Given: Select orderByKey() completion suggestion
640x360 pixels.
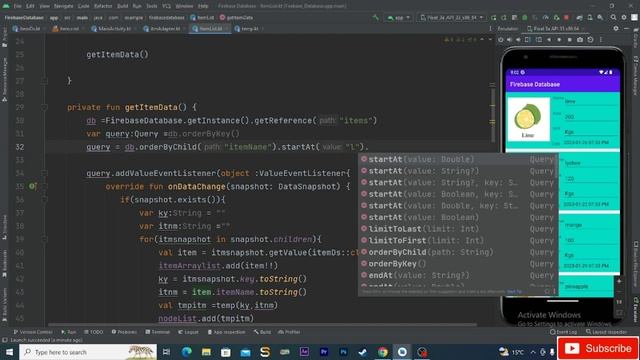Looking at the screenshot, I should pos(458,264).
